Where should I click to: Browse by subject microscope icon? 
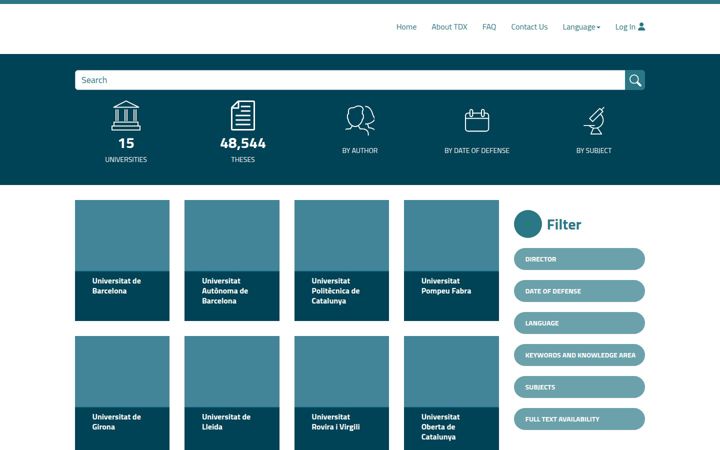click(594, 121)
